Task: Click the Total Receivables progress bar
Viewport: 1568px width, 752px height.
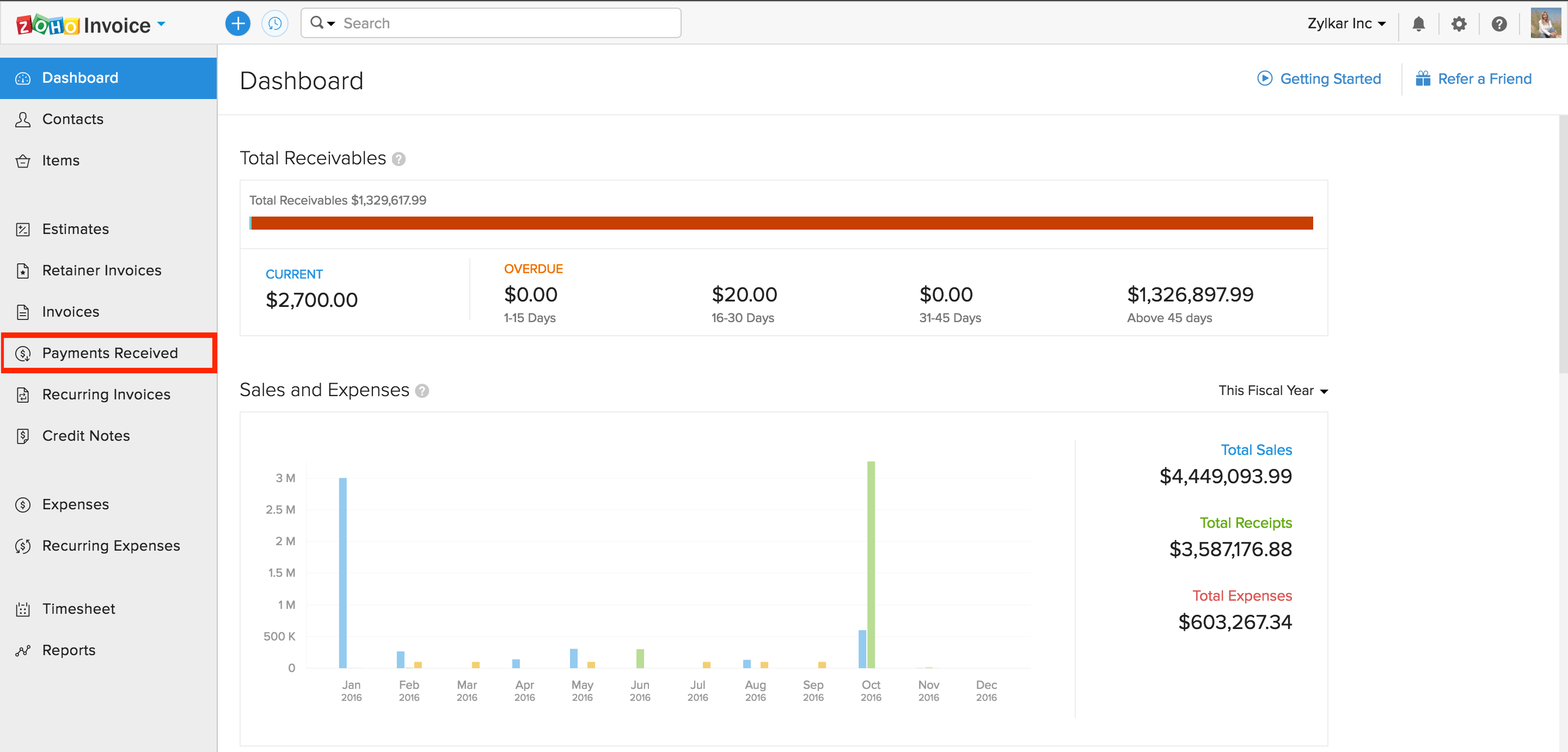Action: coord(782,223)
